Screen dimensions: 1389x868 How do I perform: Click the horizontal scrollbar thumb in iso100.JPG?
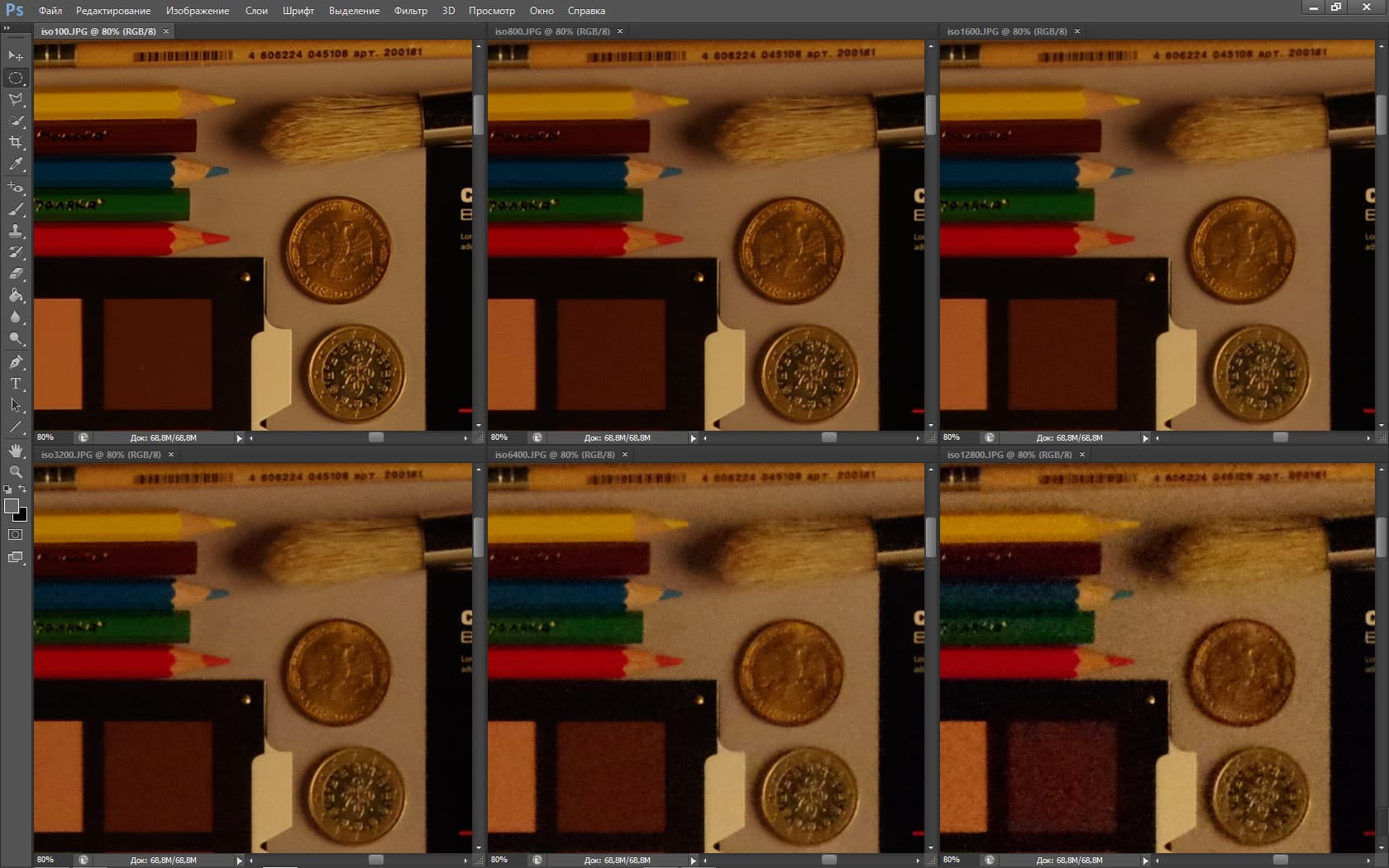376,437
